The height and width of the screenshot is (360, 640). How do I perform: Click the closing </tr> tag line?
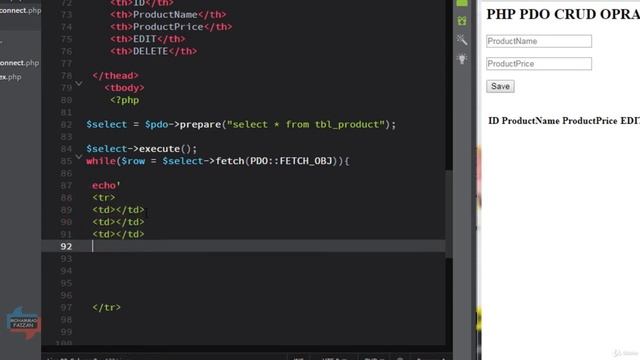coord(107,308)
